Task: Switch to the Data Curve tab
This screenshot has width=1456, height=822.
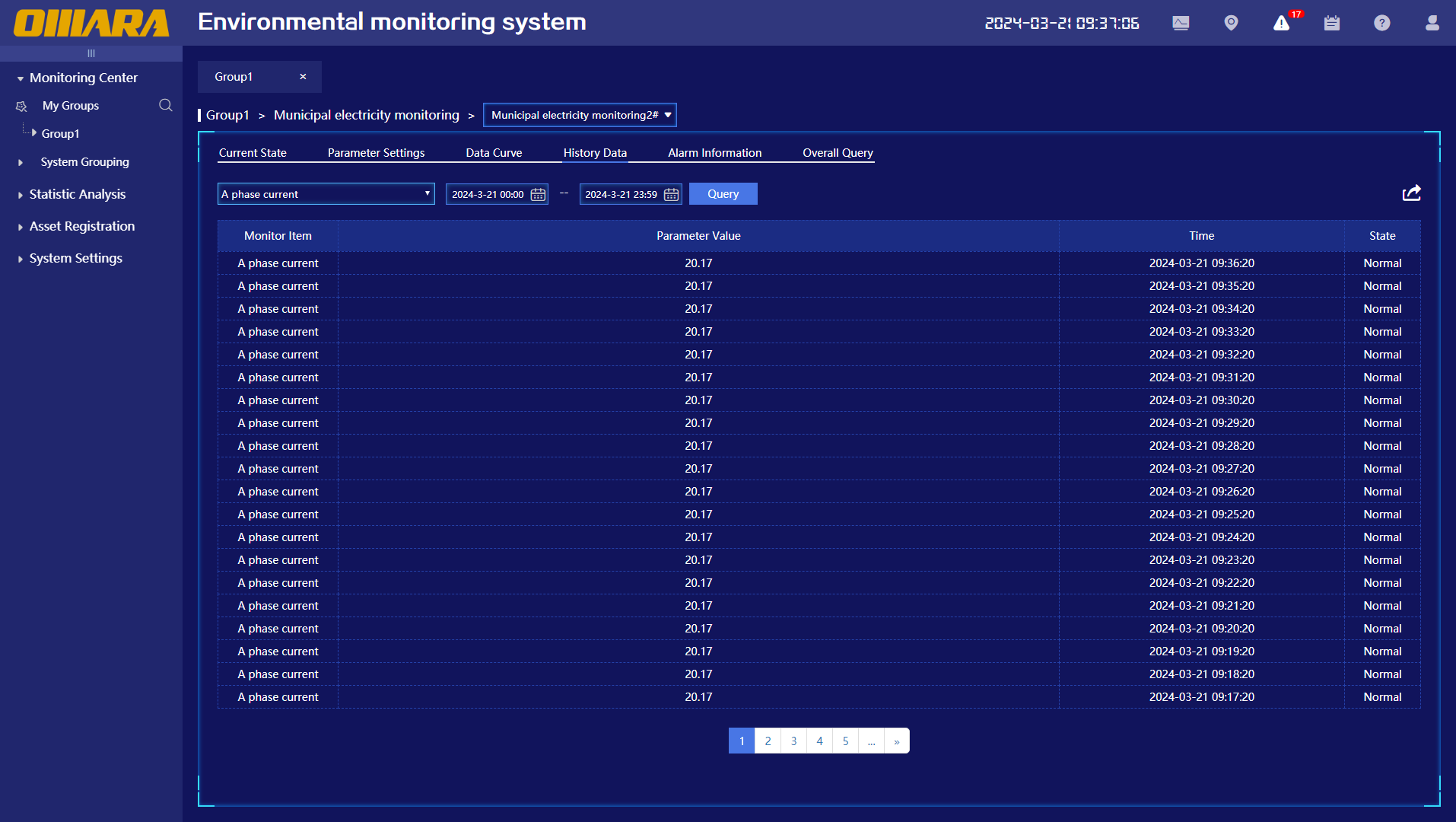Action: [x=494, y=153]
